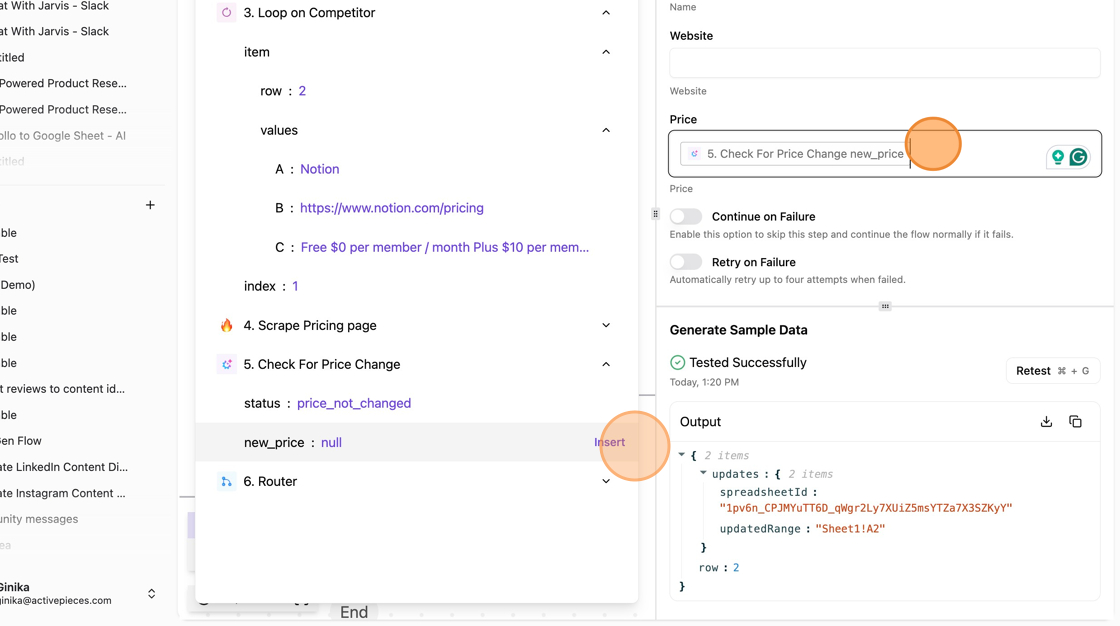The height and width of the screenshot is (626, 1120).
Task: Insert the new_price value
Action: point(609,443)
